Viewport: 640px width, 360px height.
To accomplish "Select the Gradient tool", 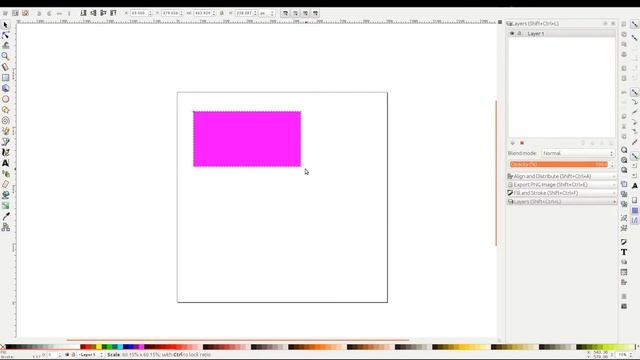I will point(5,206).
